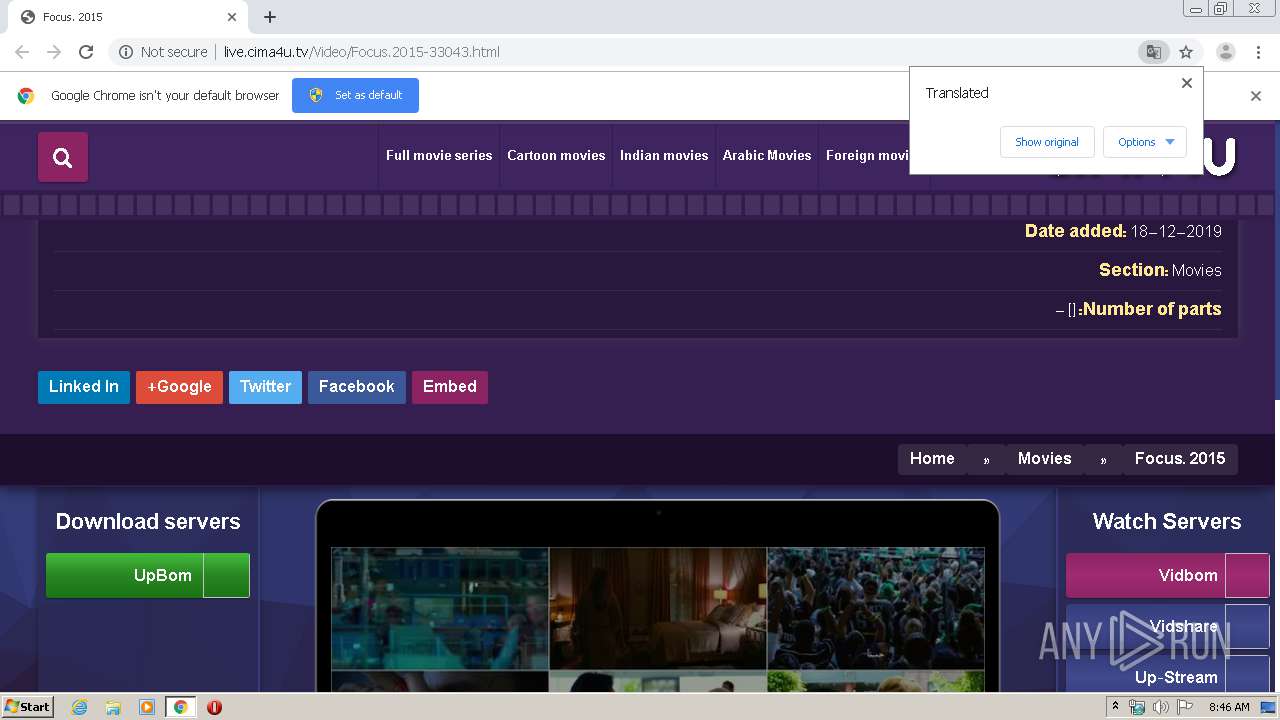Open Options dropdown in translate popup
The height and width of the screenshot is (720, 1280).
click(x=1145, y=142)
